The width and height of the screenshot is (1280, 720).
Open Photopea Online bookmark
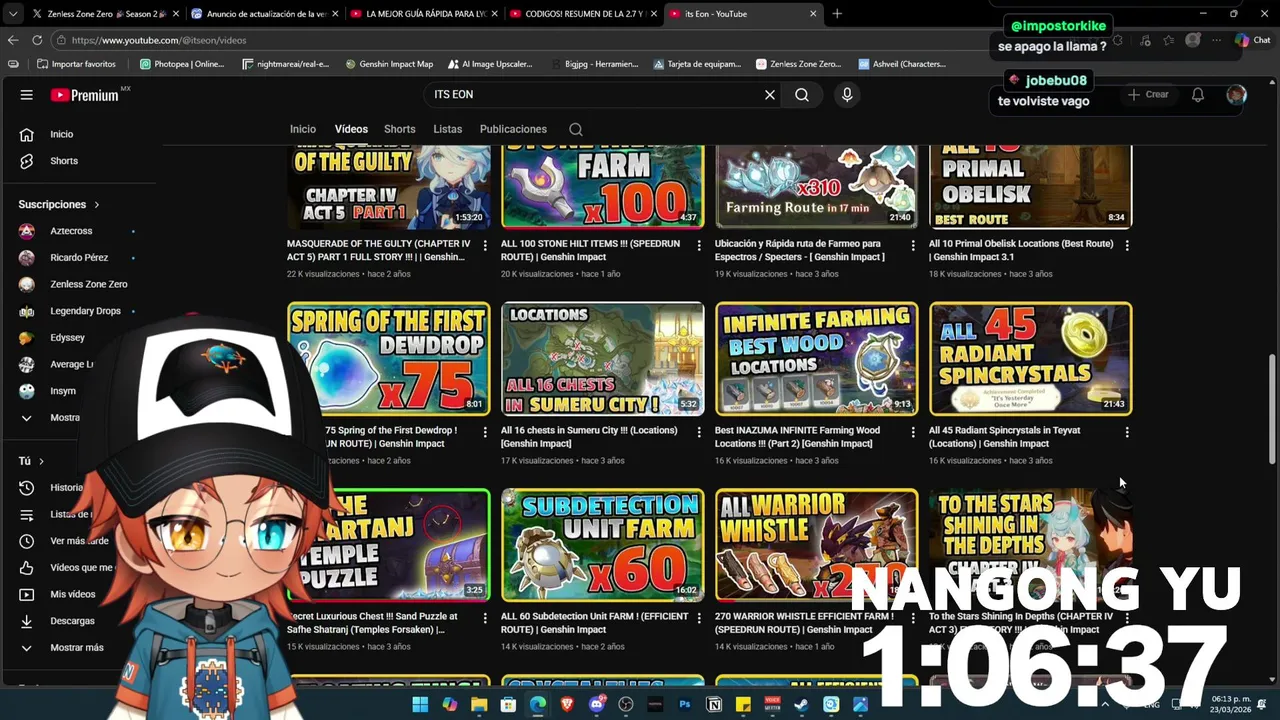click(182, 64)
